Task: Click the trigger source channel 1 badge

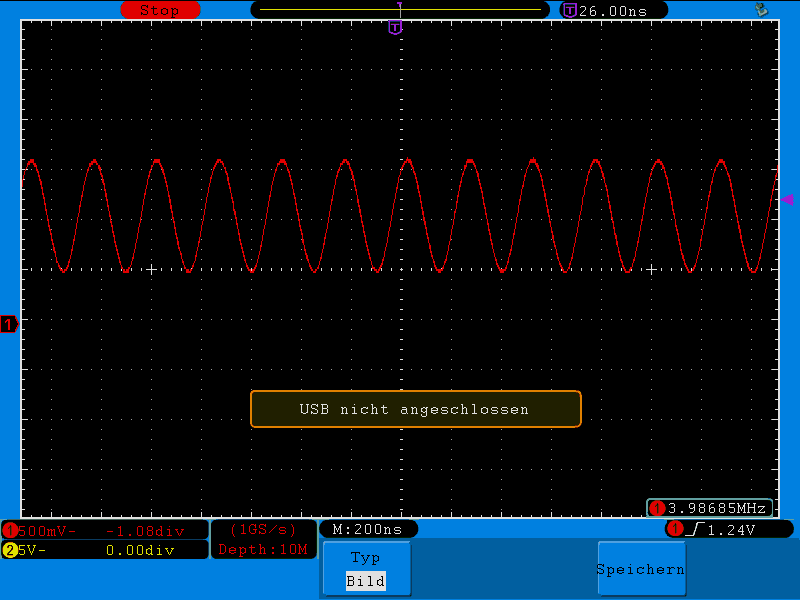Action: click(675, 529)
